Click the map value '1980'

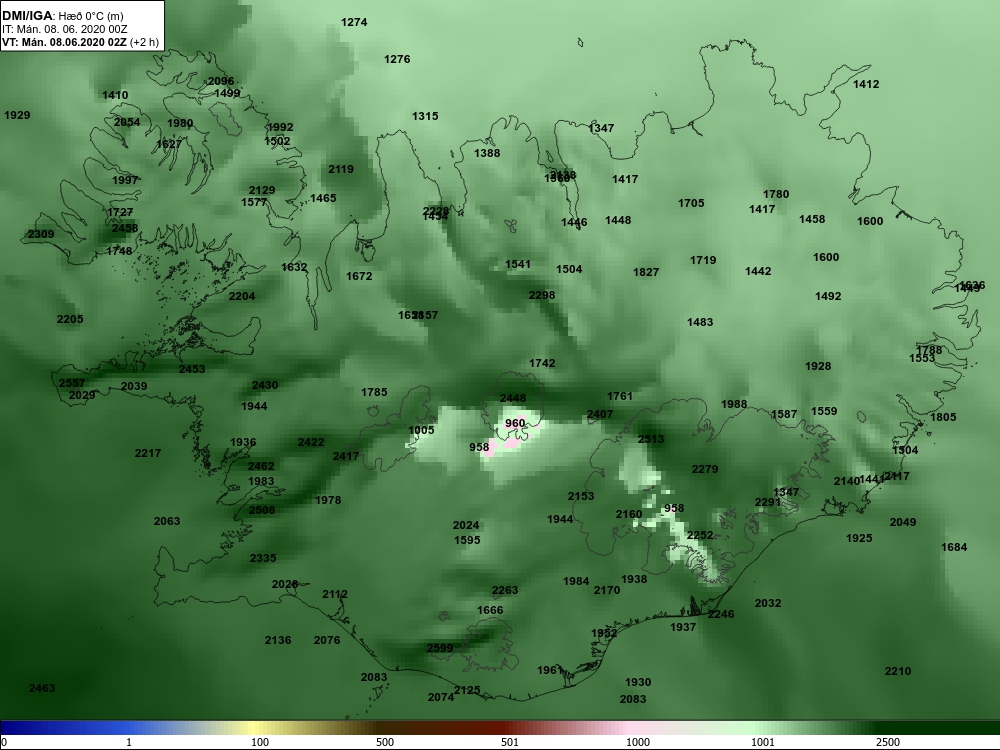[180, 124]
